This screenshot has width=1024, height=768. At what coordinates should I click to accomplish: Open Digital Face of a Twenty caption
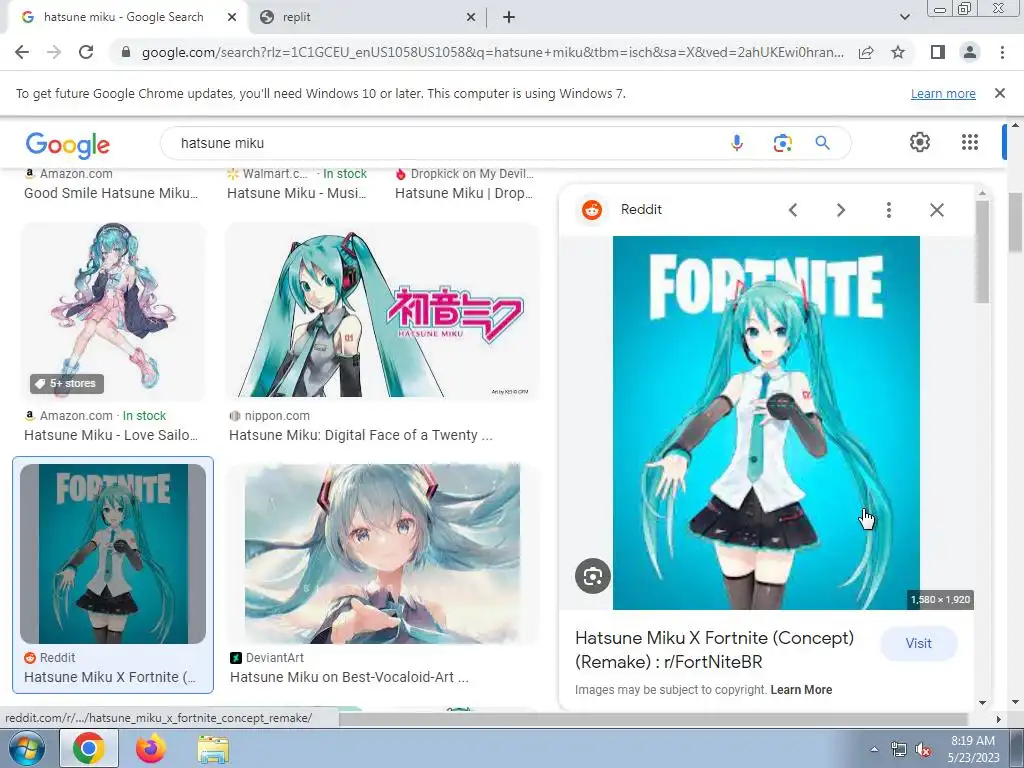point(360,435)
